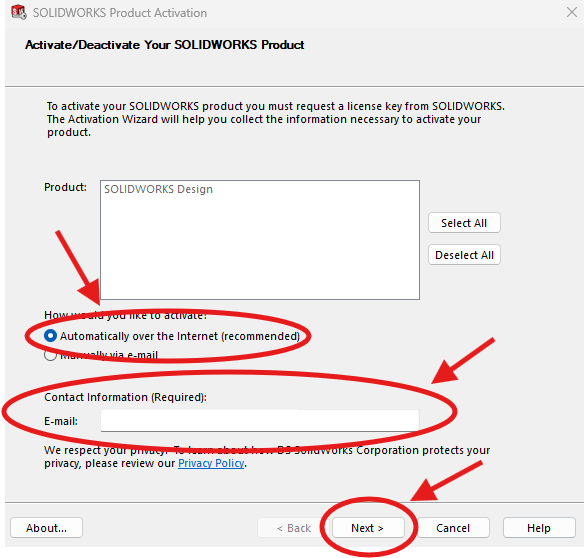Proceed with the Next button
The image size is (584, 558).
(x=368, y=527)
